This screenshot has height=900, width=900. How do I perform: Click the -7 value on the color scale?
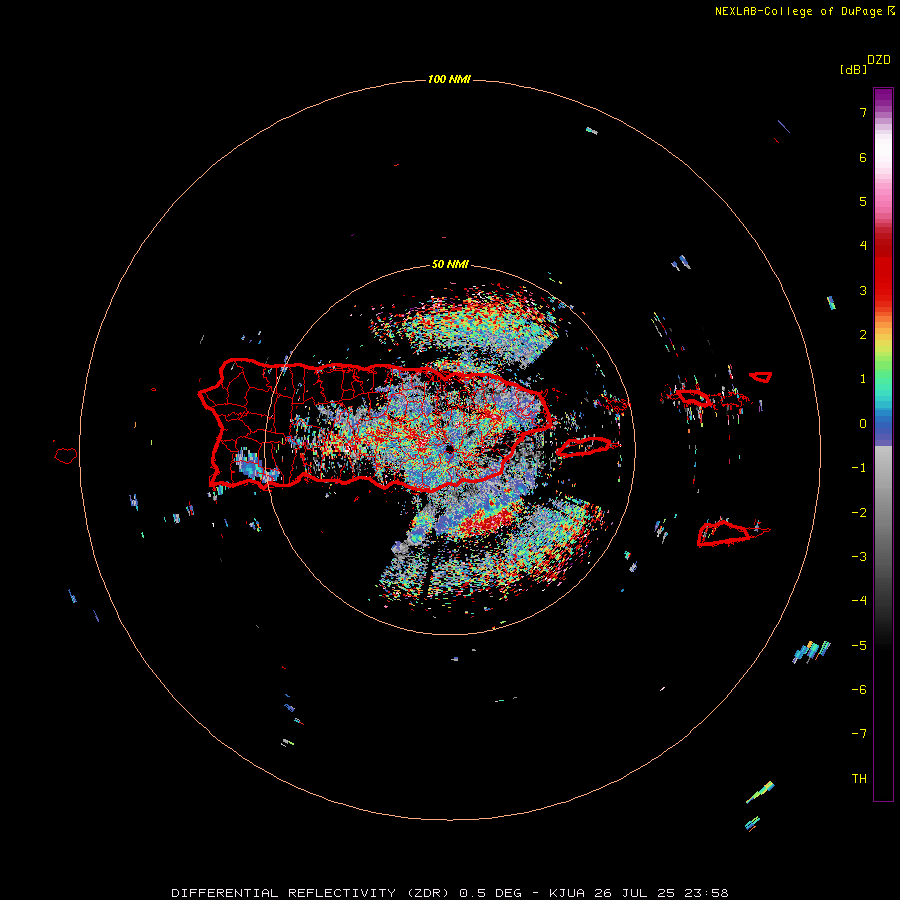(x=859, y=734)
